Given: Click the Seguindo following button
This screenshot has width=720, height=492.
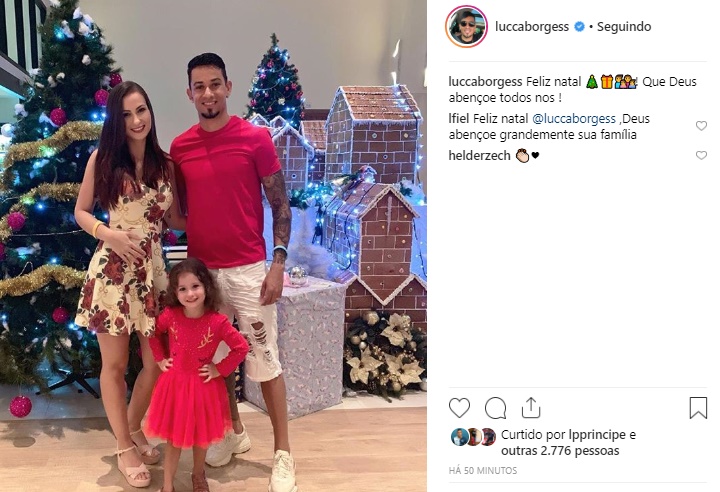Looking at the screenshot, I should tap(624, 27).
